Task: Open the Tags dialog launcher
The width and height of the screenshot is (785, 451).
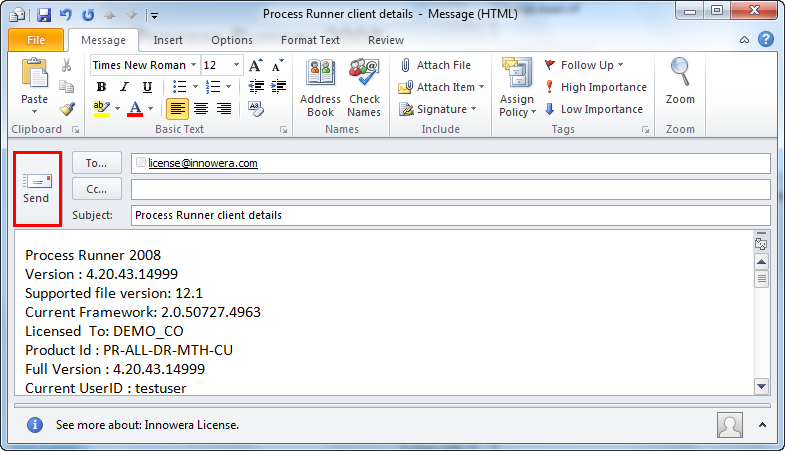Action: point(646,130)
